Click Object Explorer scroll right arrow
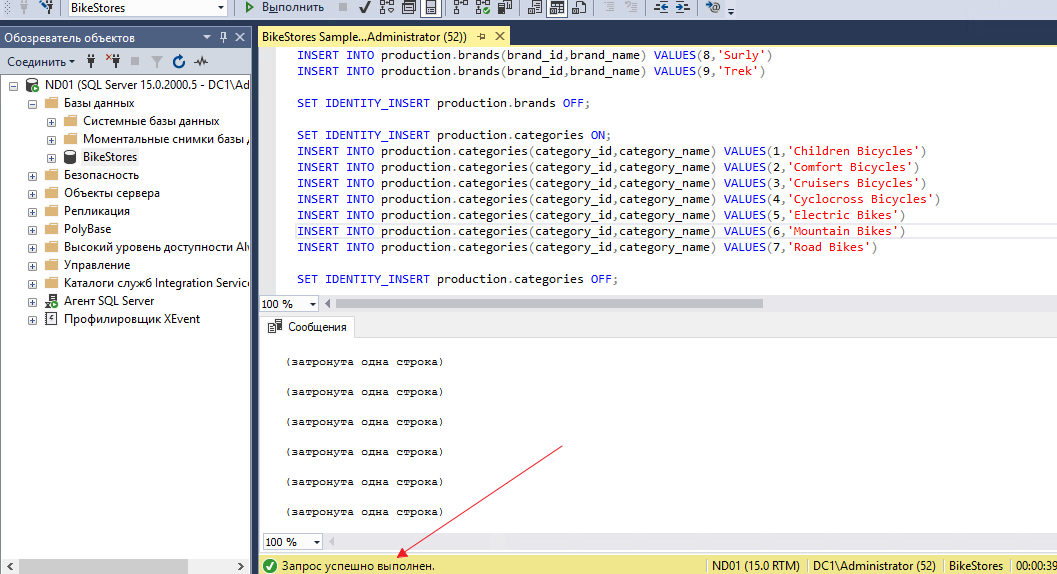Viewport: 1057px width, 574px height. 241,566
